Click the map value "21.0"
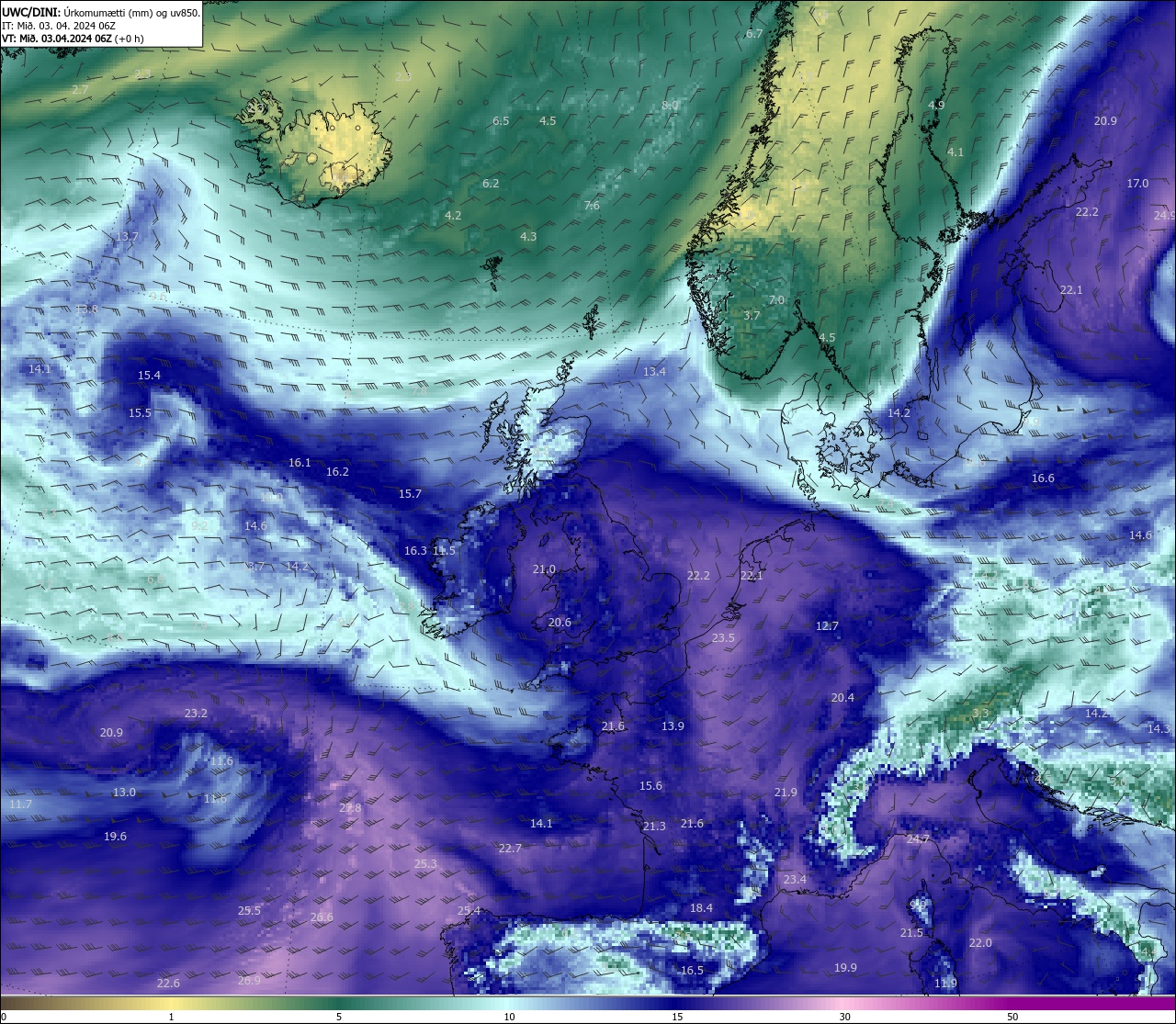This screenshot has height=1024, width=1176. click(544, 569)
